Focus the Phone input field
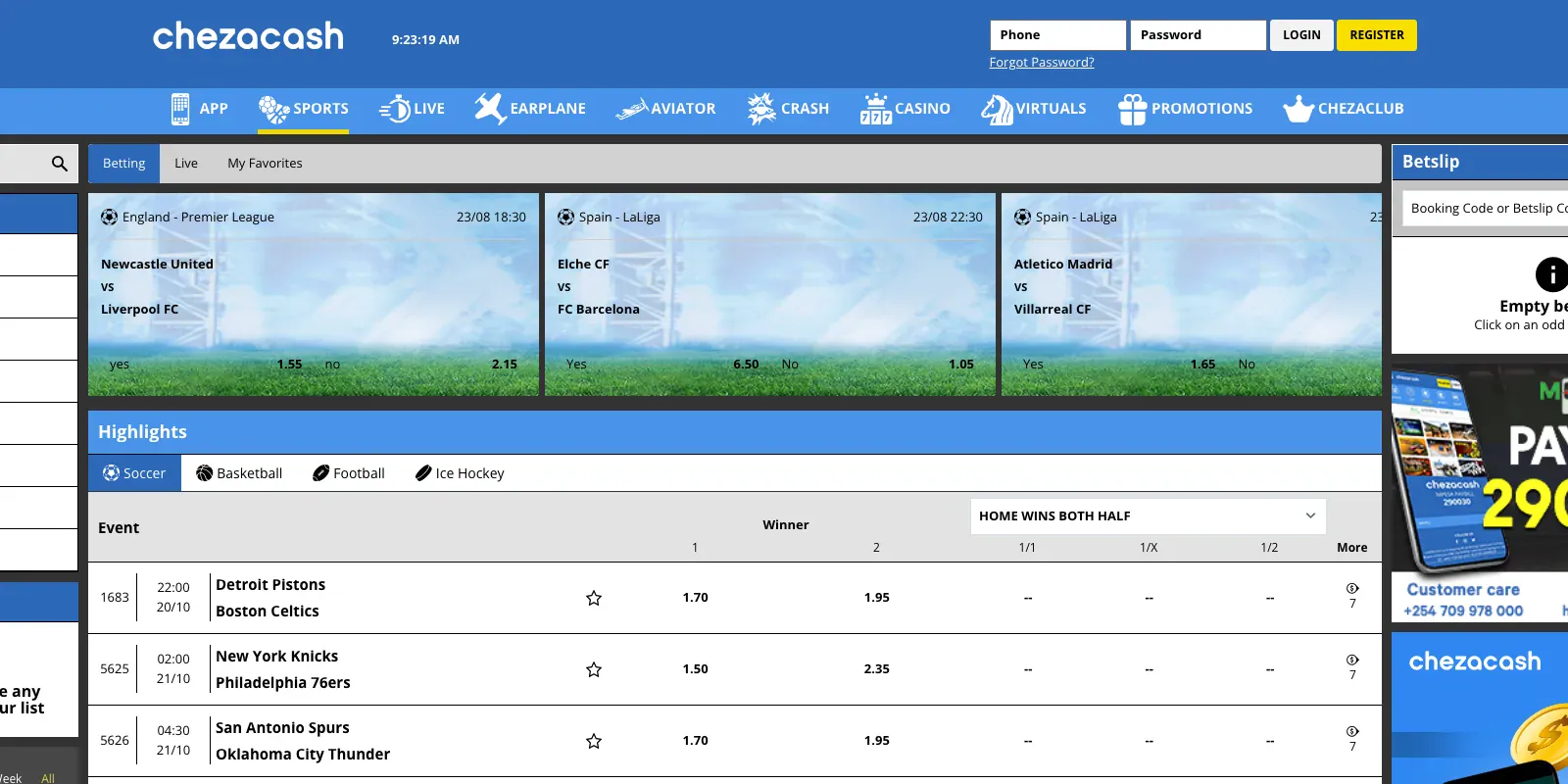Screen dimensions: 1568x784 tap(1058, 35)
